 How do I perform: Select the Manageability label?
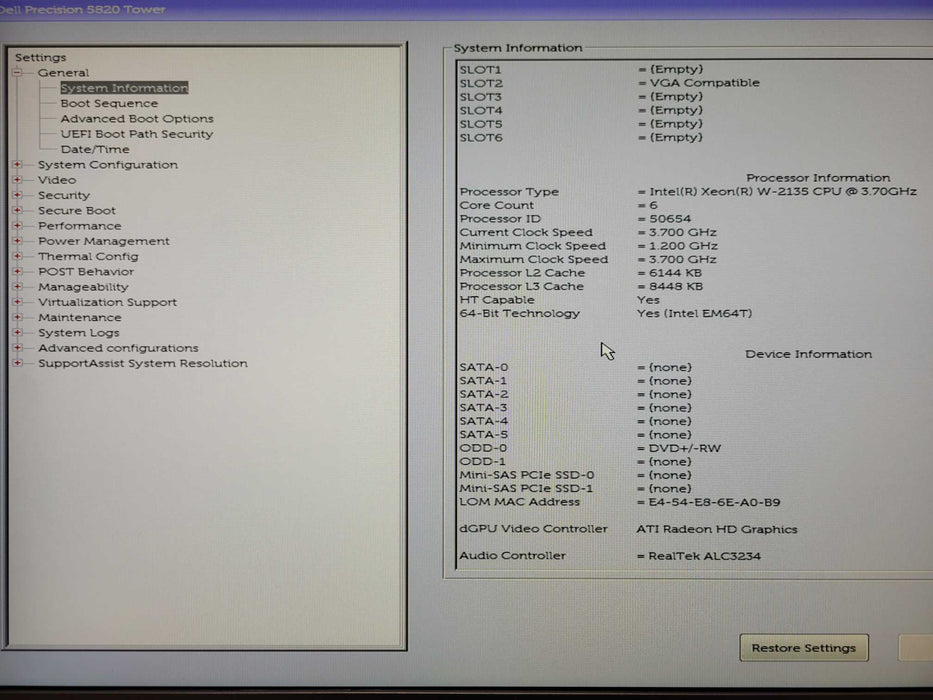[83, 287]
